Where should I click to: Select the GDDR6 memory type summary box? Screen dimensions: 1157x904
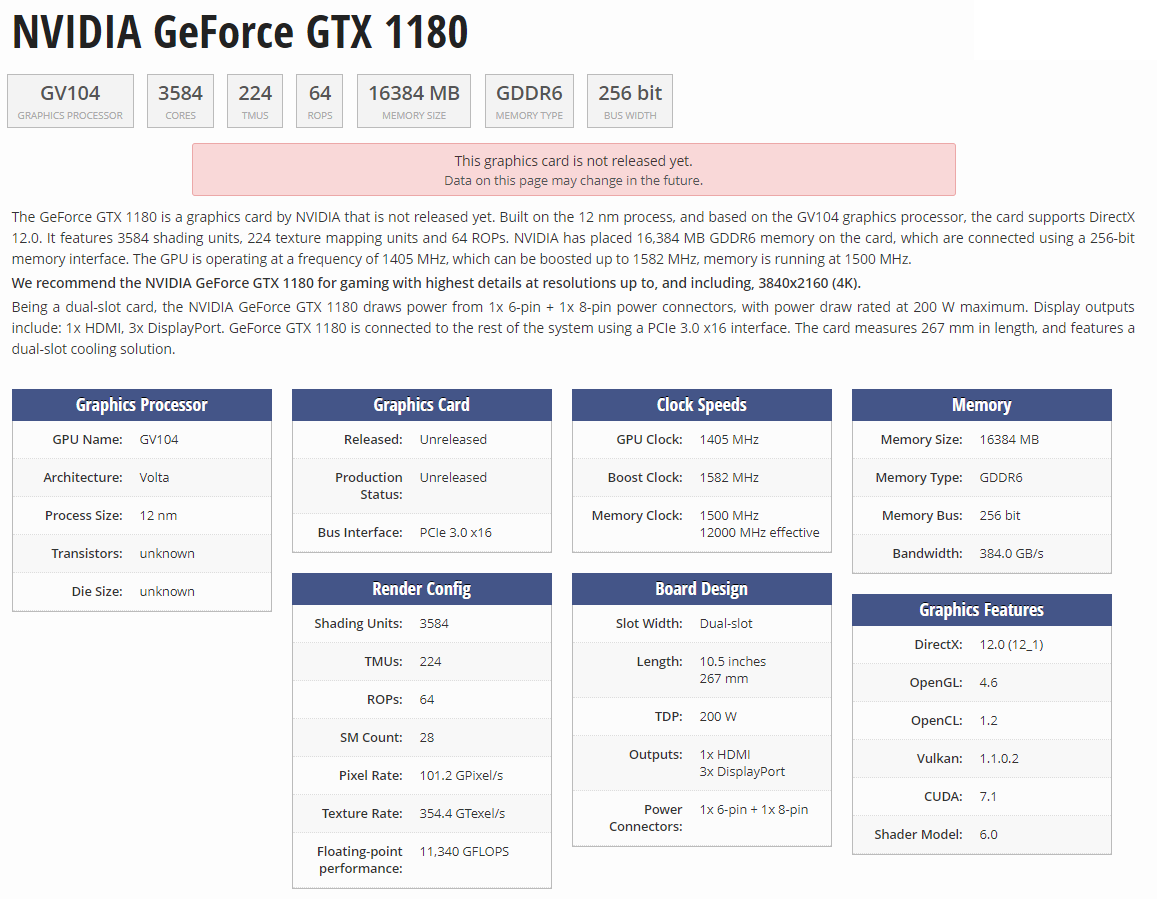click(529, 101)
